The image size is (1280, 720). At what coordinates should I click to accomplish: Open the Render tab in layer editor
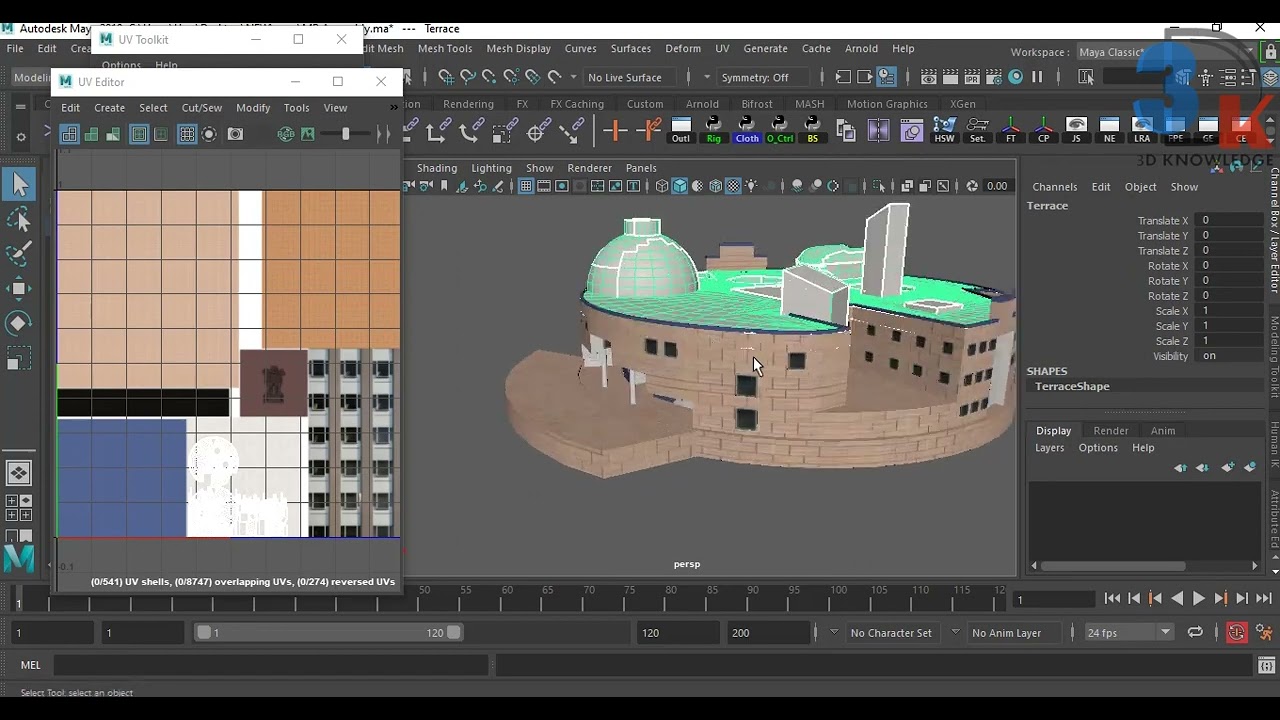[x=1111, y=431]
